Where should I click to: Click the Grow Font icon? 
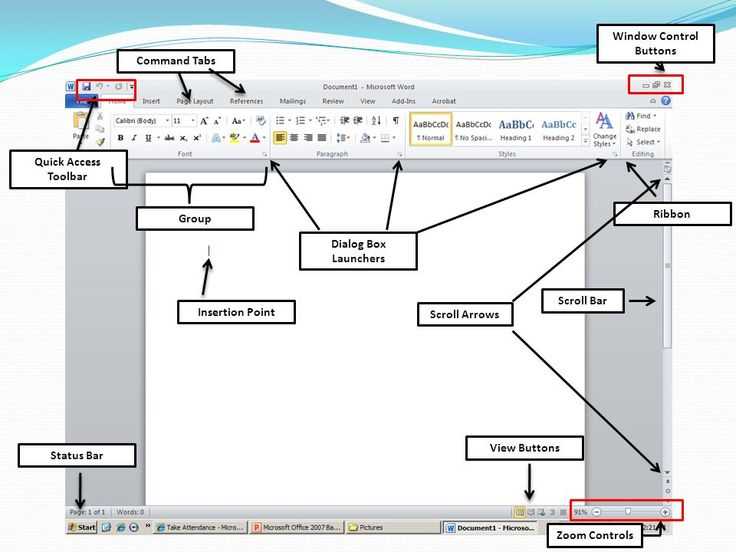[204, 121]
